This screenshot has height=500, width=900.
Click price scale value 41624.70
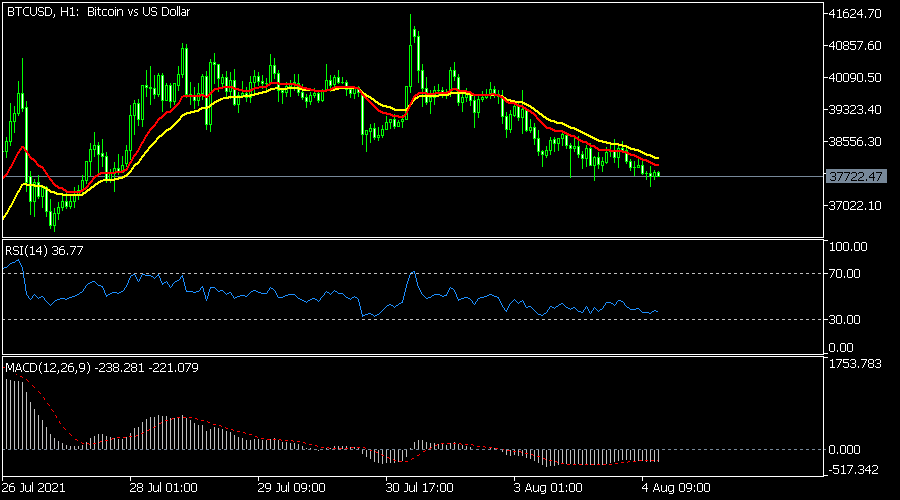coord(855,14)
